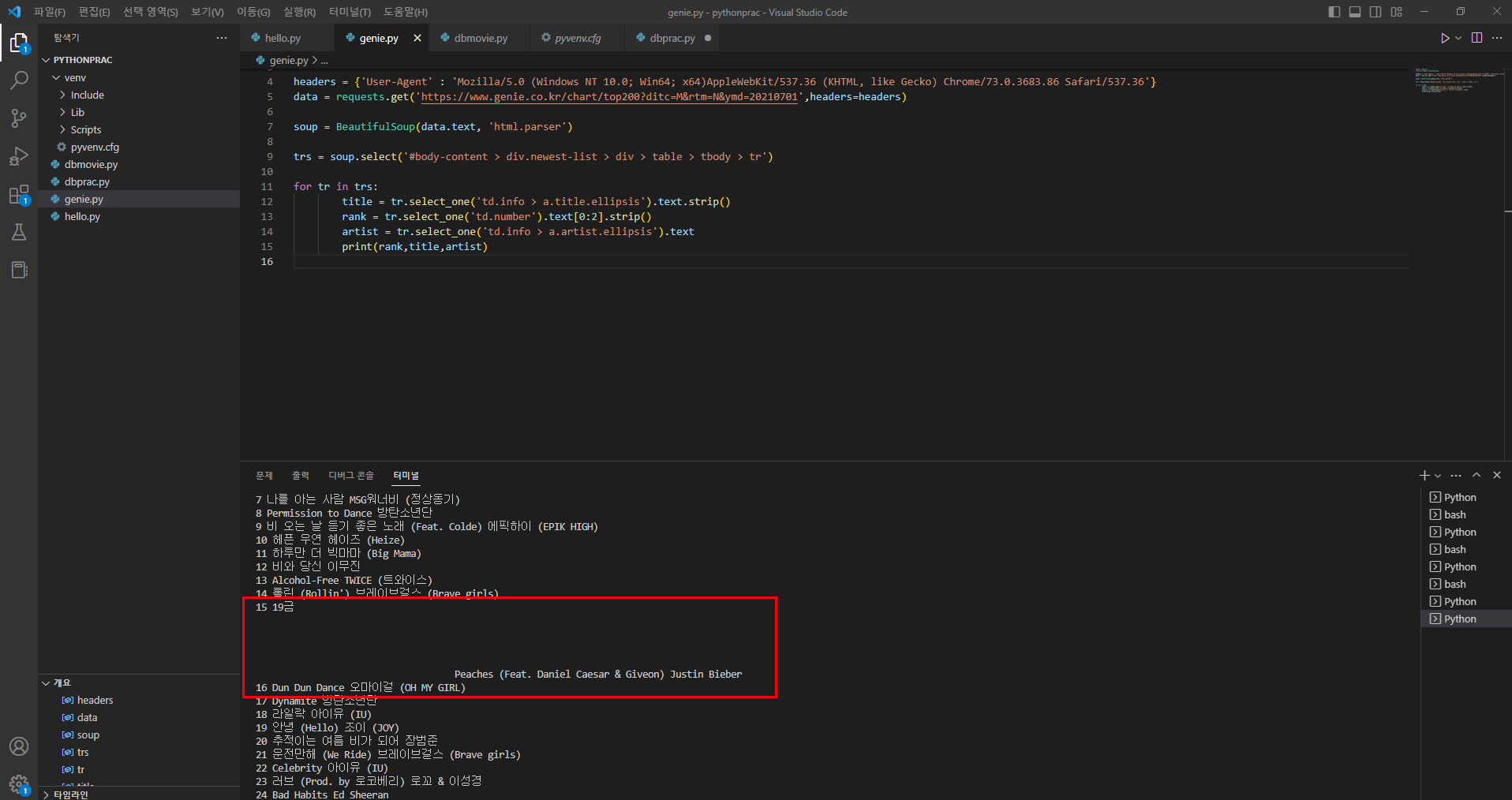Customize the editor layout icon
1512x800 pixels.
(x=1397, y=12)
